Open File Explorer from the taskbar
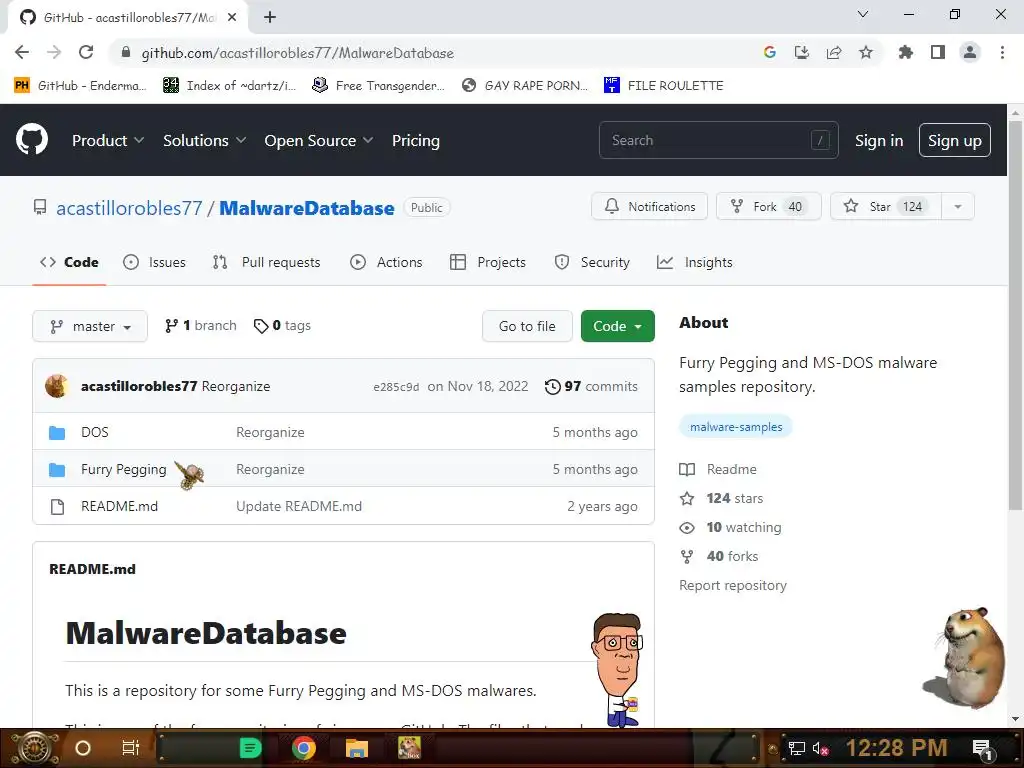 click(357, 748)
